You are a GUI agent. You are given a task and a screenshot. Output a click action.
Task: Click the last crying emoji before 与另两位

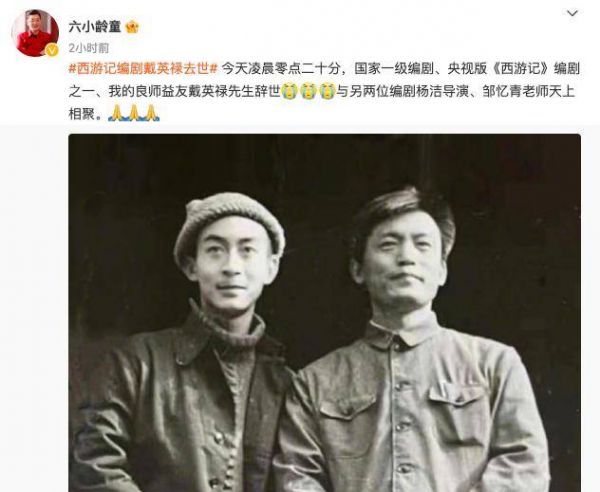[327, 91]
